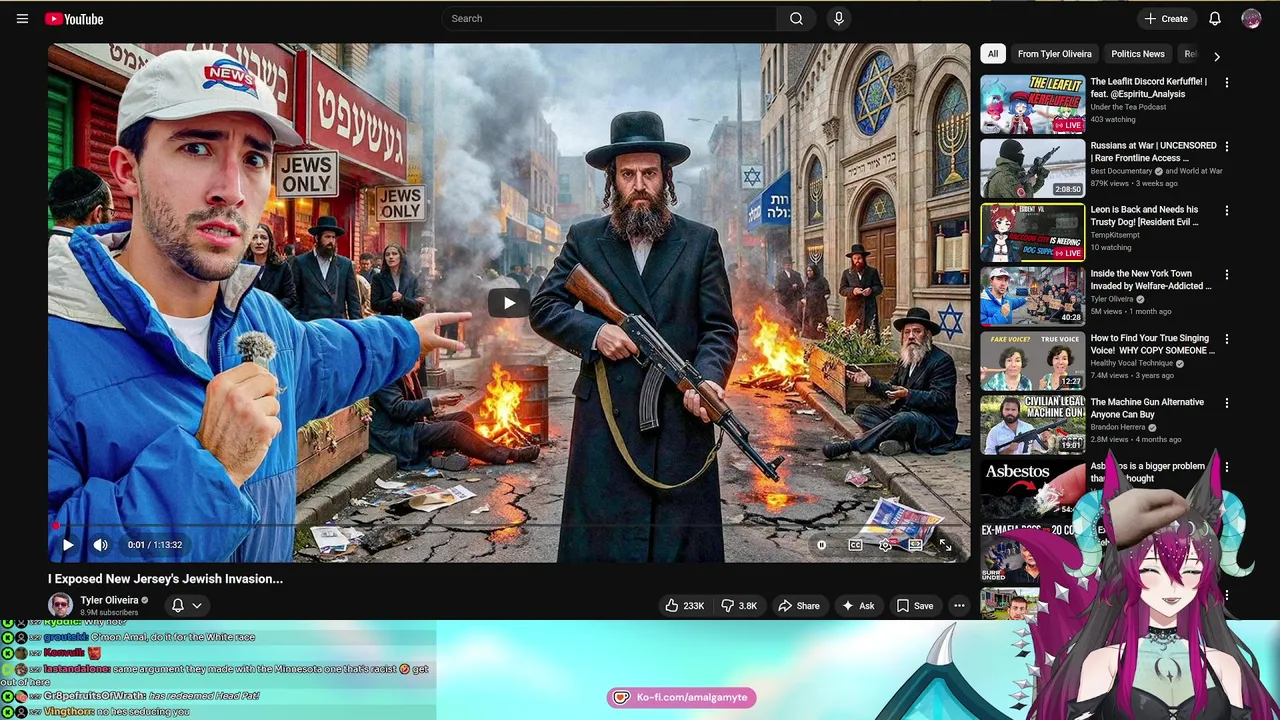Click the 0:01 / 1:13:32 time display
The width and height of the screenshot is (1280, 720).
(x=155, y=545)
